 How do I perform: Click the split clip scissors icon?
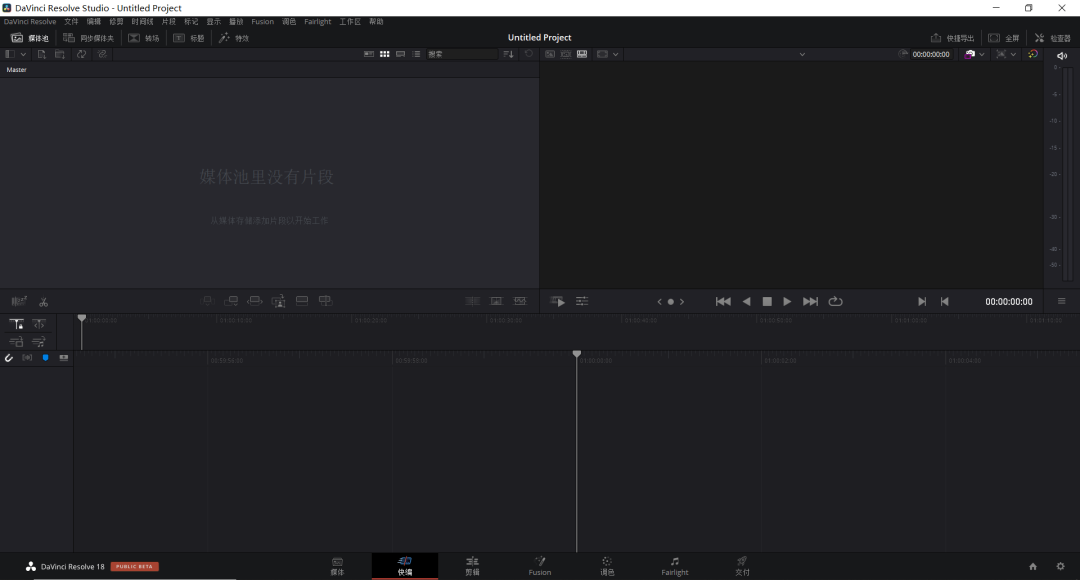(x=44, y=301)
